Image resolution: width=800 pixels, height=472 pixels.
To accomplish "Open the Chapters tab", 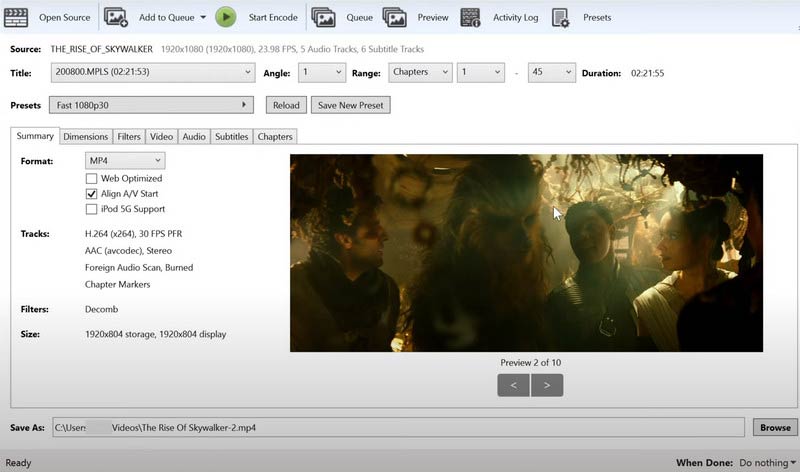I will [x=275, y=137].
